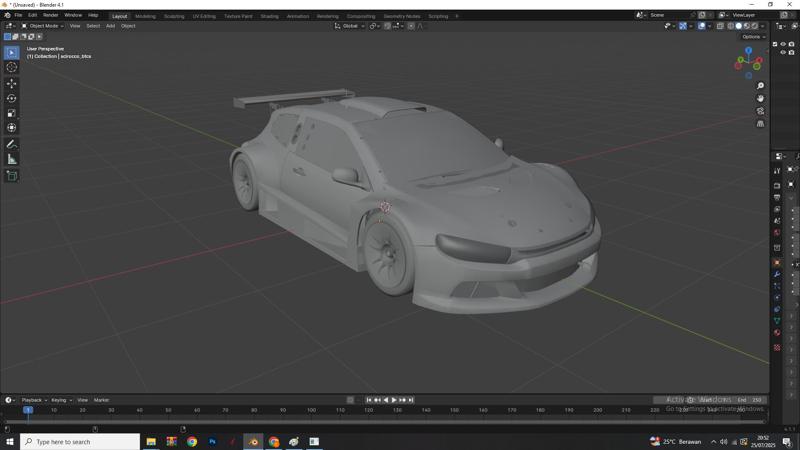Toggle proportional editing
The width and height of the screenshot is (800, 450).
click(x=411, y=26)
